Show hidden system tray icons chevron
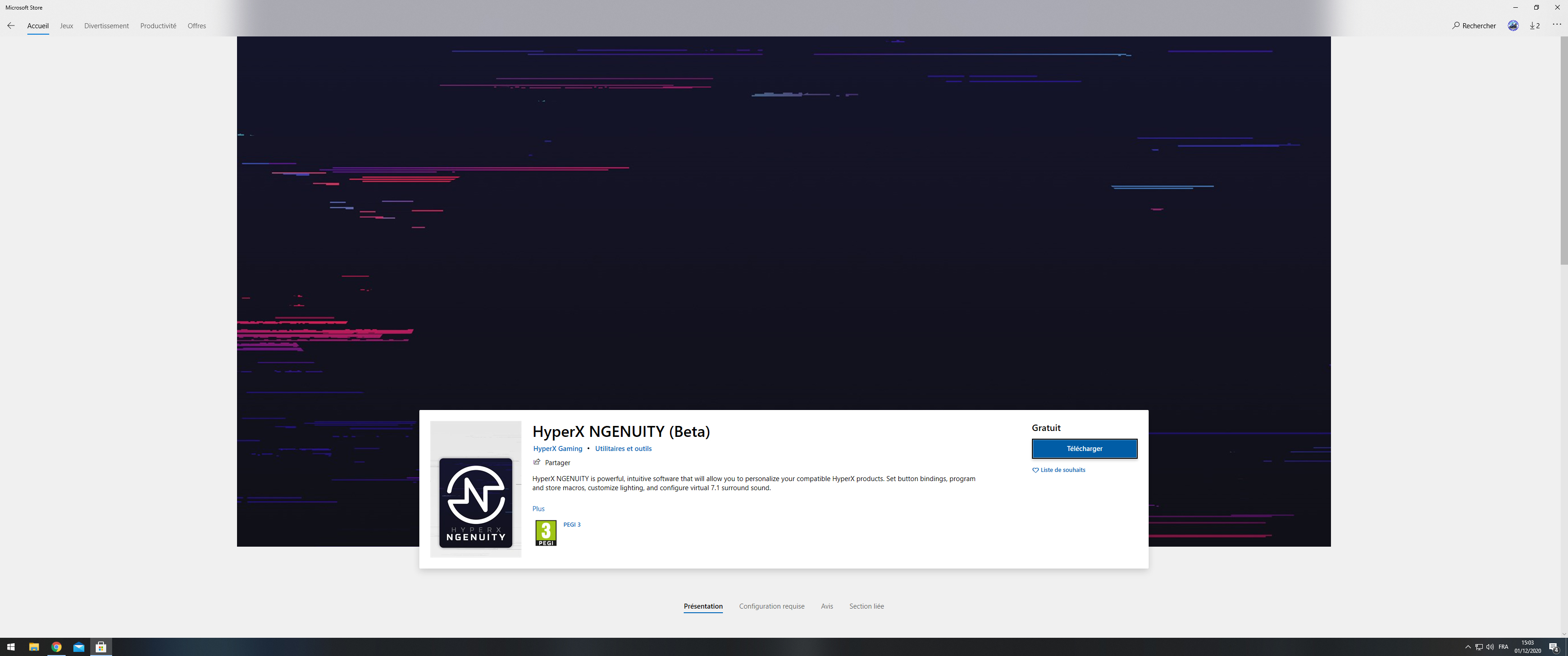Viewport: 1568px width, 656px height. (1468, 647)
